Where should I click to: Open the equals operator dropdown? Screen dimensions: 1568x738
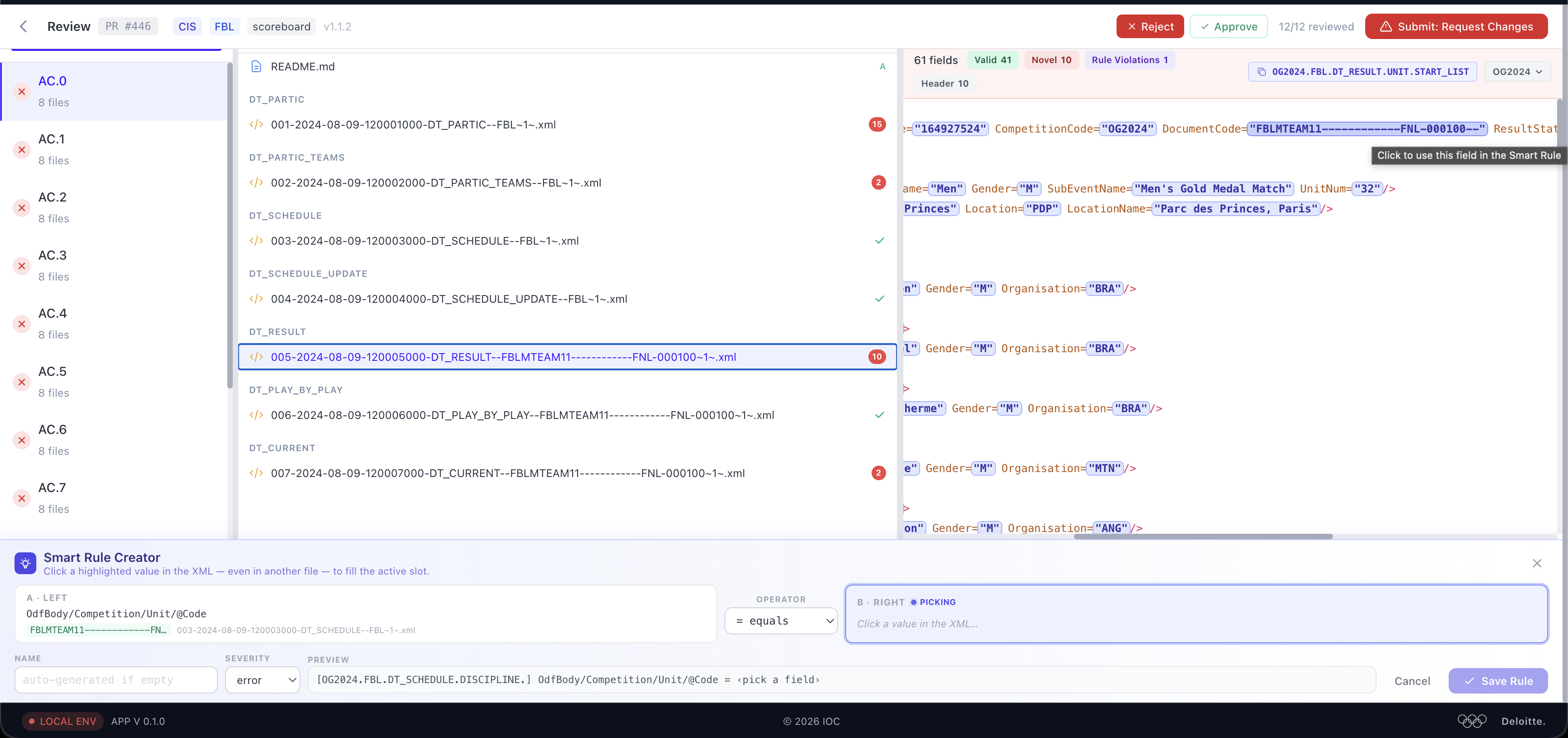pos(781,620)
